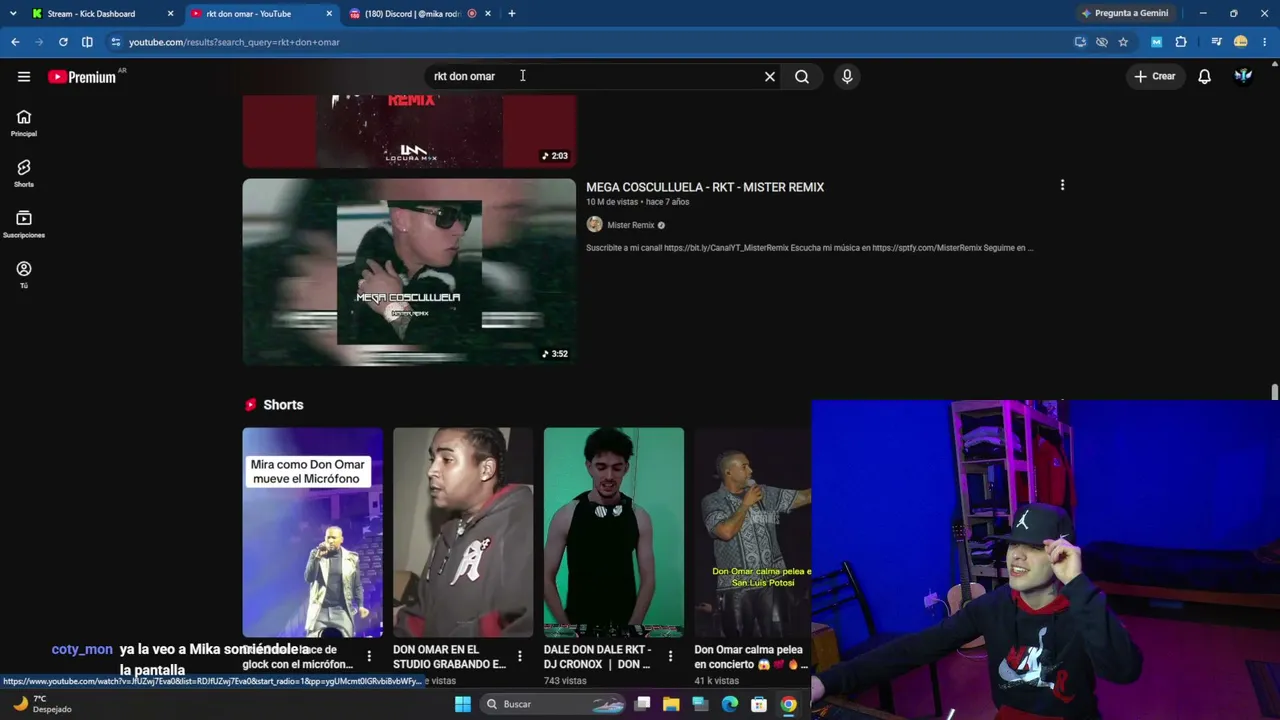Start voice search with the microphone
Viewport: 1280px width, 720px height.
coord(847,76)
